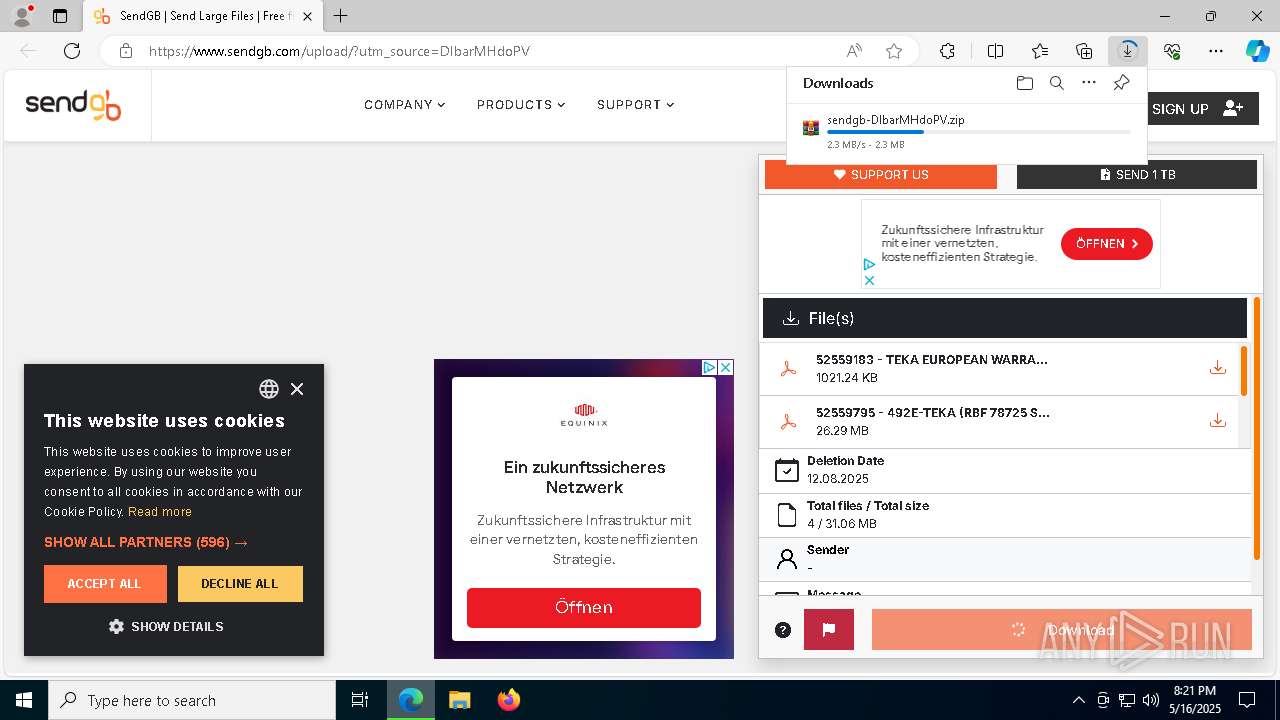1280x720 pixels.
Task: View site information lock icon
Action: 126,51
